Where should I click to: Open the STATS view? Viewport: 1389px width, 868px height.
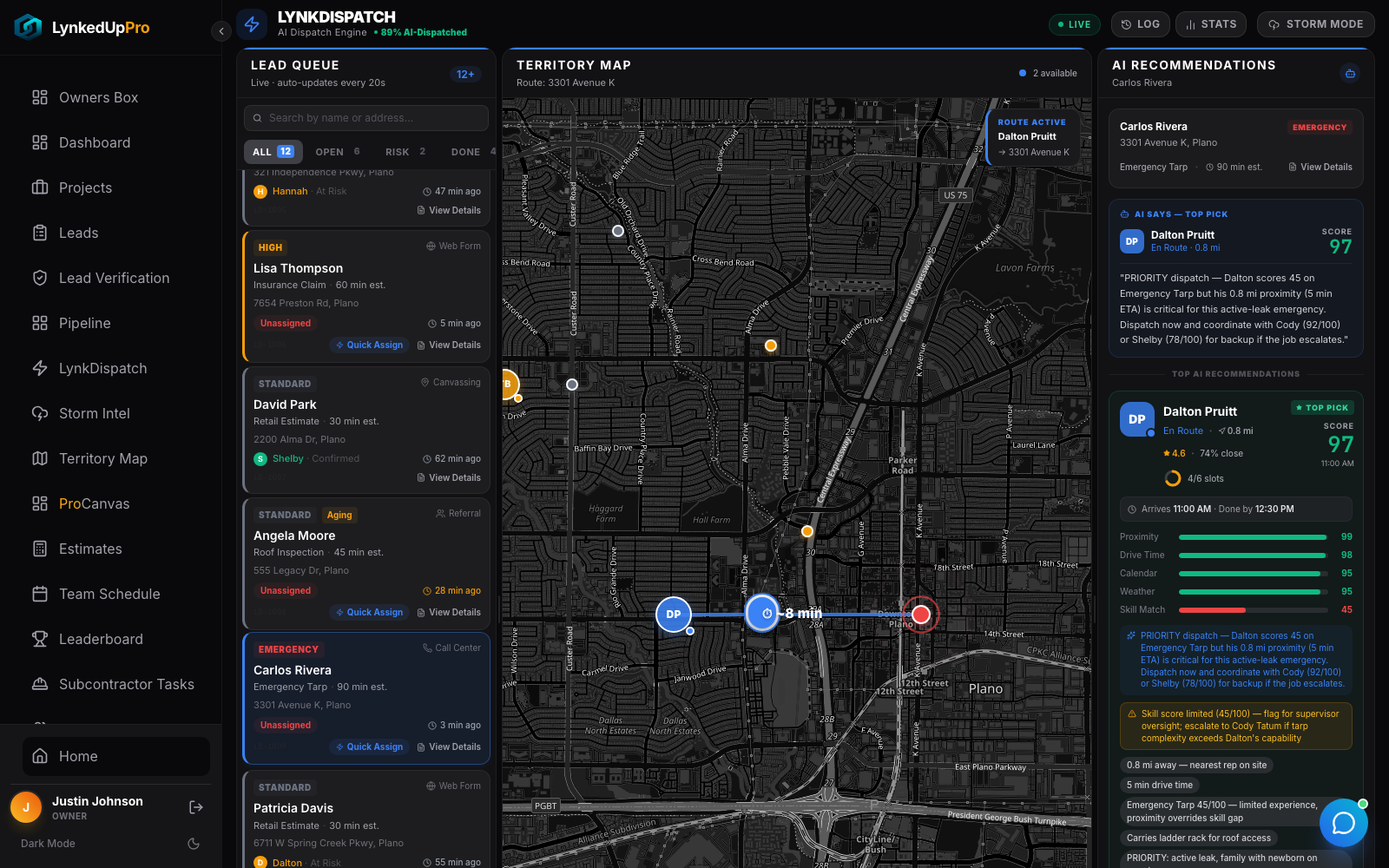[1211, 24]
